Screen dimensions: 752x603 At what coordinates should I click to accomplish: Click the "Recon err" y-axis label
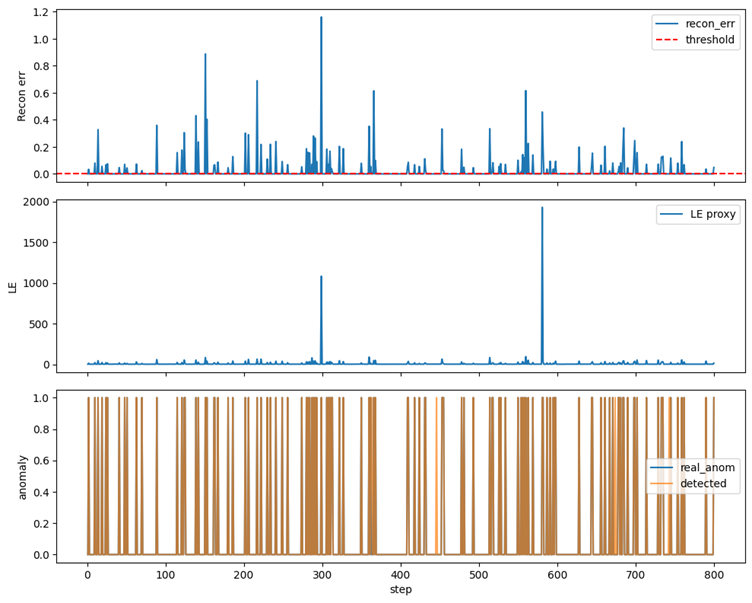23,95
